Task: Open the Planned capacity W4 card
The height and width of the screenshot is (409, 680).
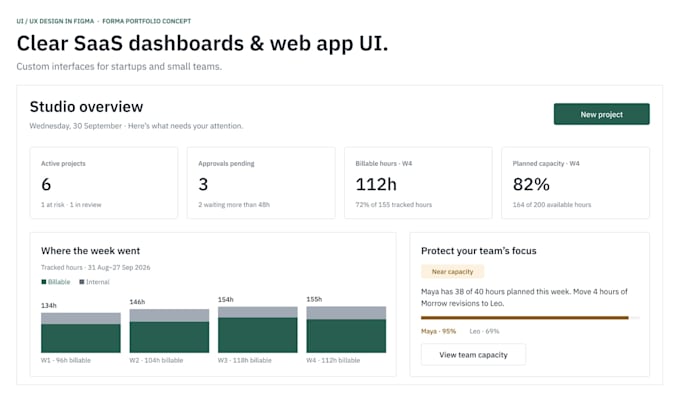Action: tap(575, 183)
